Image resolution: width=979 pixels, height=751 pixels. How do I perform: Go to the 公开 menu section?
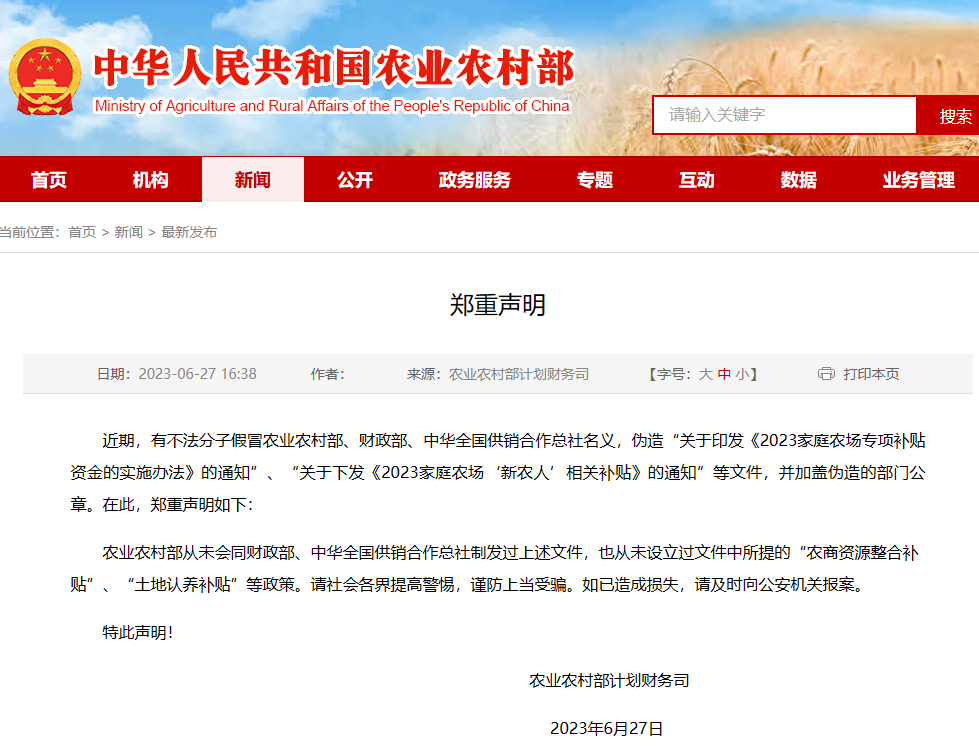[355, 180]
